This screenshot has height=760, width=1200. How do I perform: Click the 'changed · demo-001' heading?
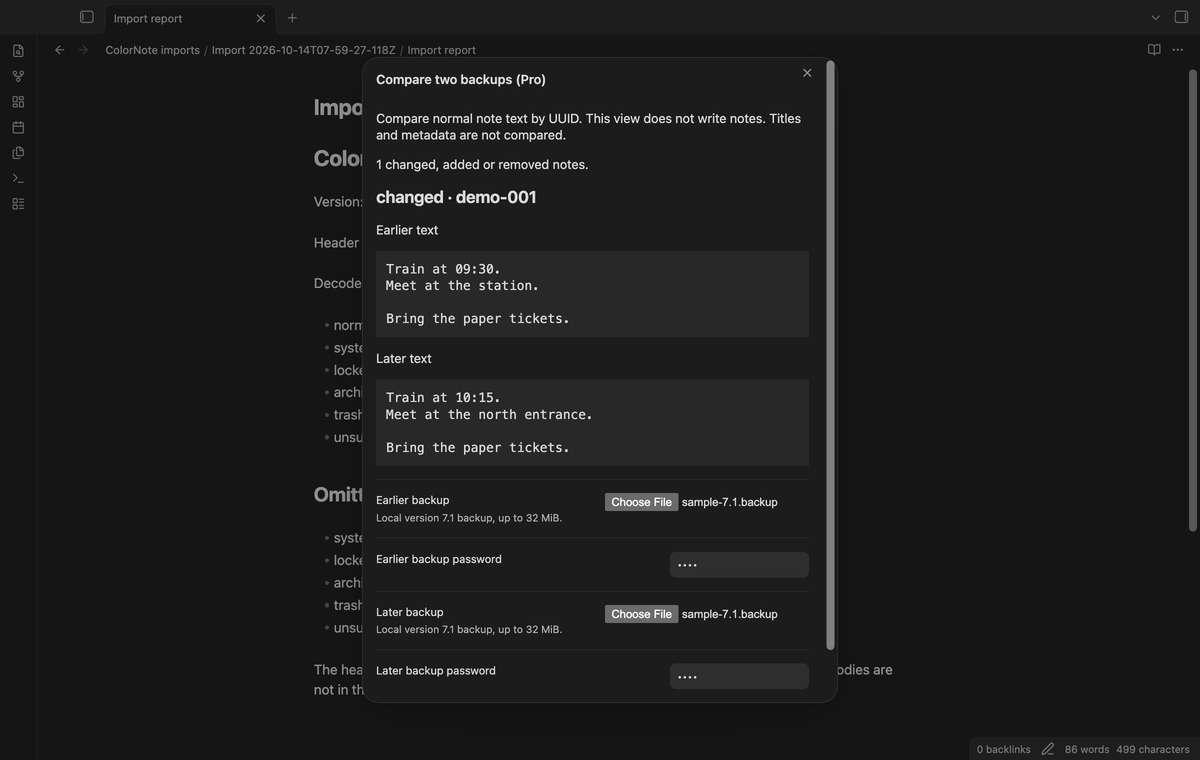click(456, 197)
